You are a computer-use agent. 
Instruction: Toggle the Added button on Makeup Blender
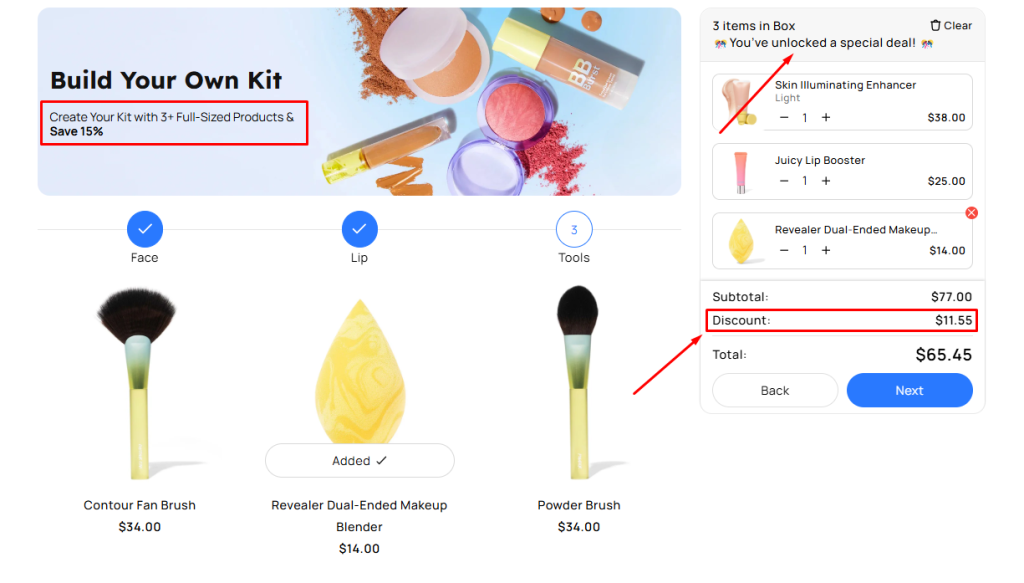tap(359, 461)
